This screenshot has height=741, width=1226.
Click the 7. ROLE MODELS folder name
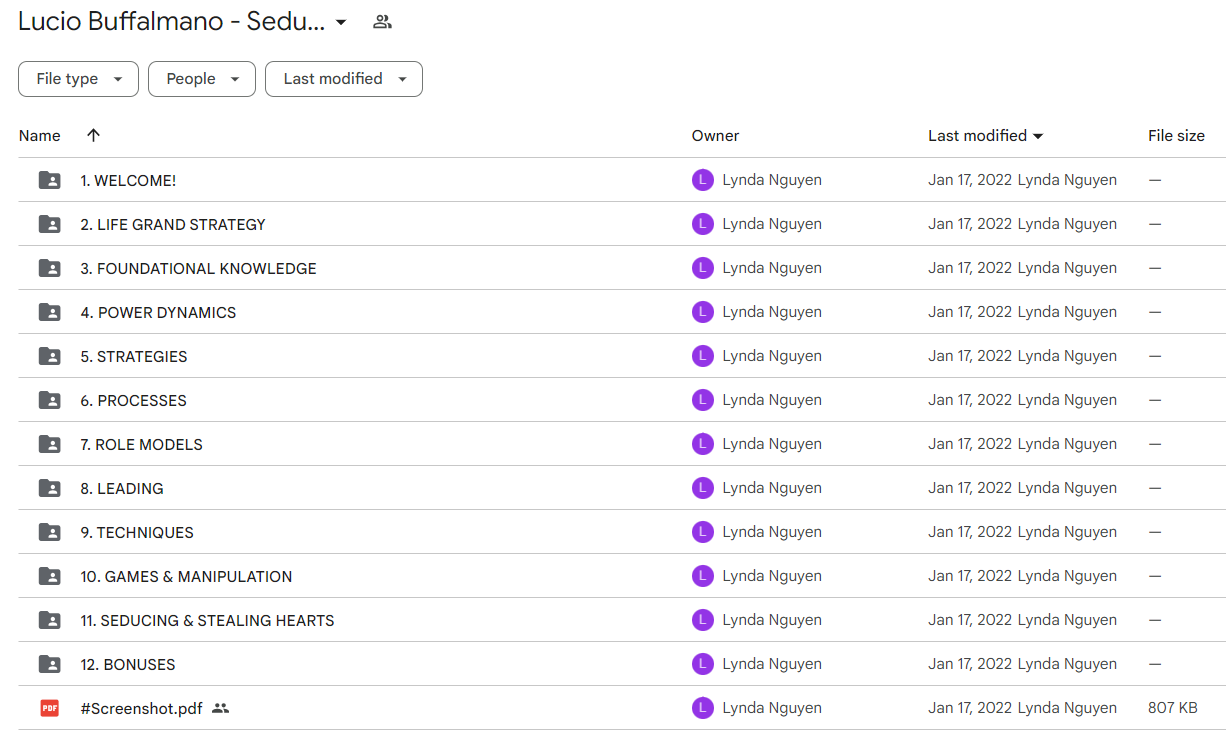point(141,445)
